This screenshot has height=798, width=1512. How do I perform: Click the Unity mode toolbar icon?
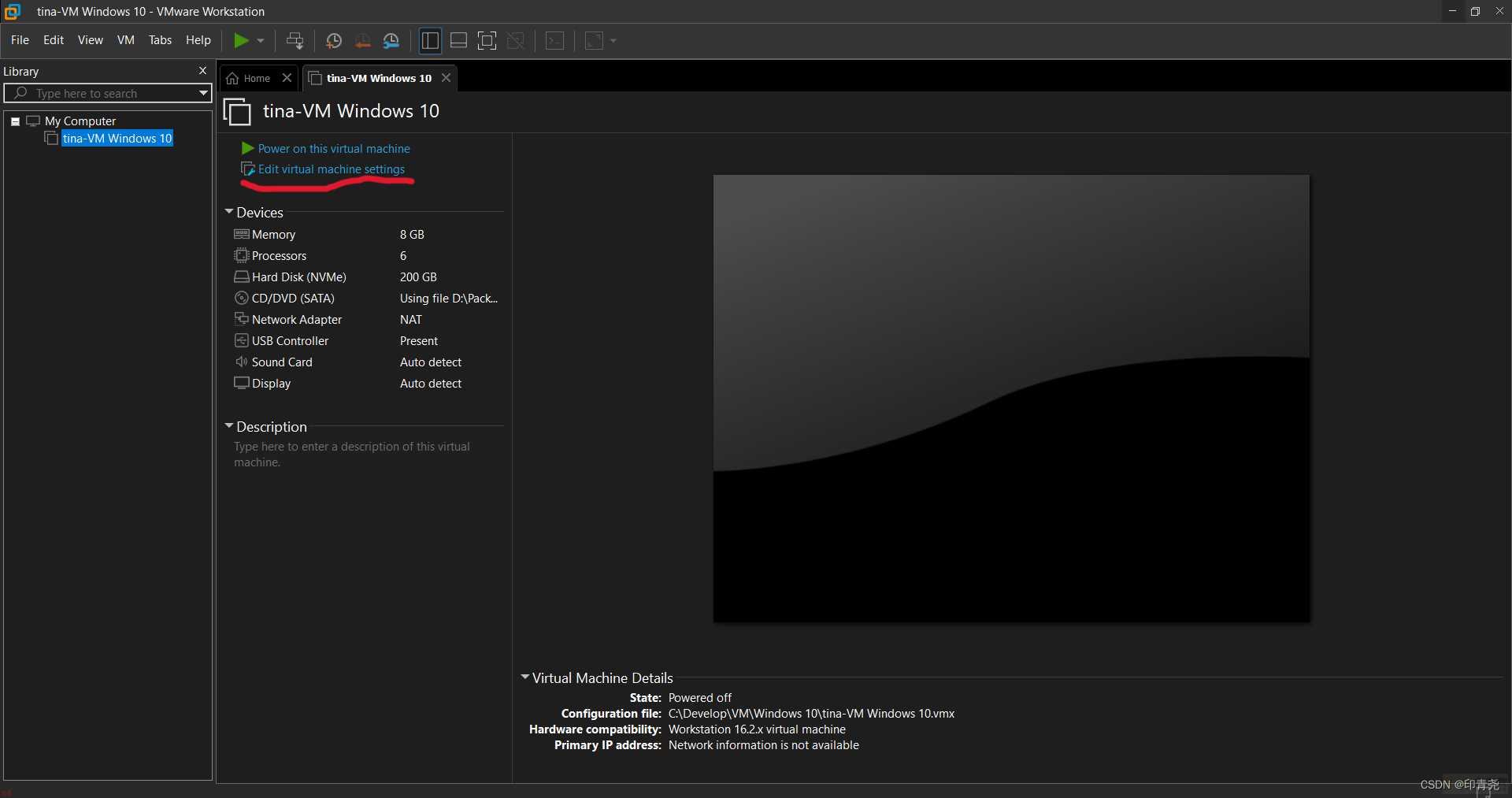pos(516,41)
